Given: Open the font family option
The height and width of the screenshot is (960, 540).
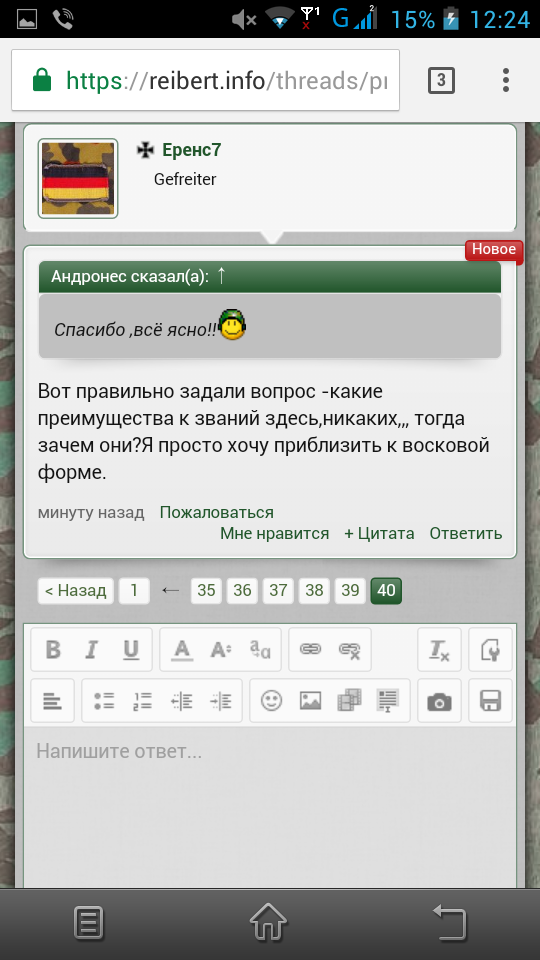Looking at the screenshot, I should pyautogui.click(x=260, y=650).
